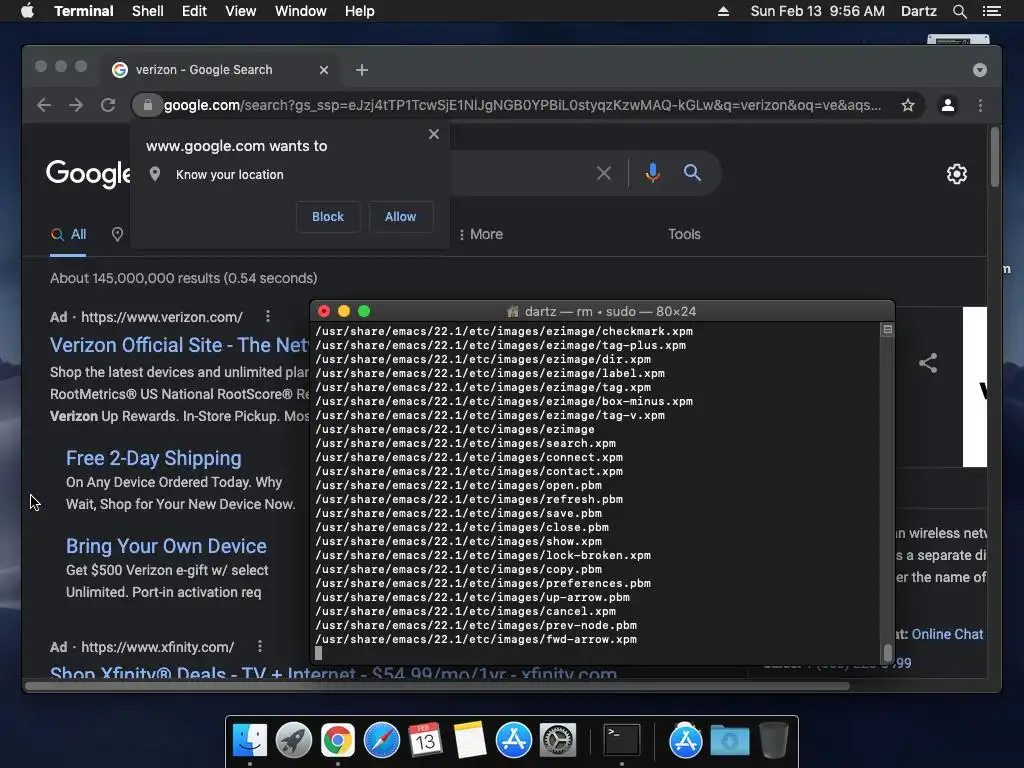Open Notification Center list icon

(x=992, y=11)
